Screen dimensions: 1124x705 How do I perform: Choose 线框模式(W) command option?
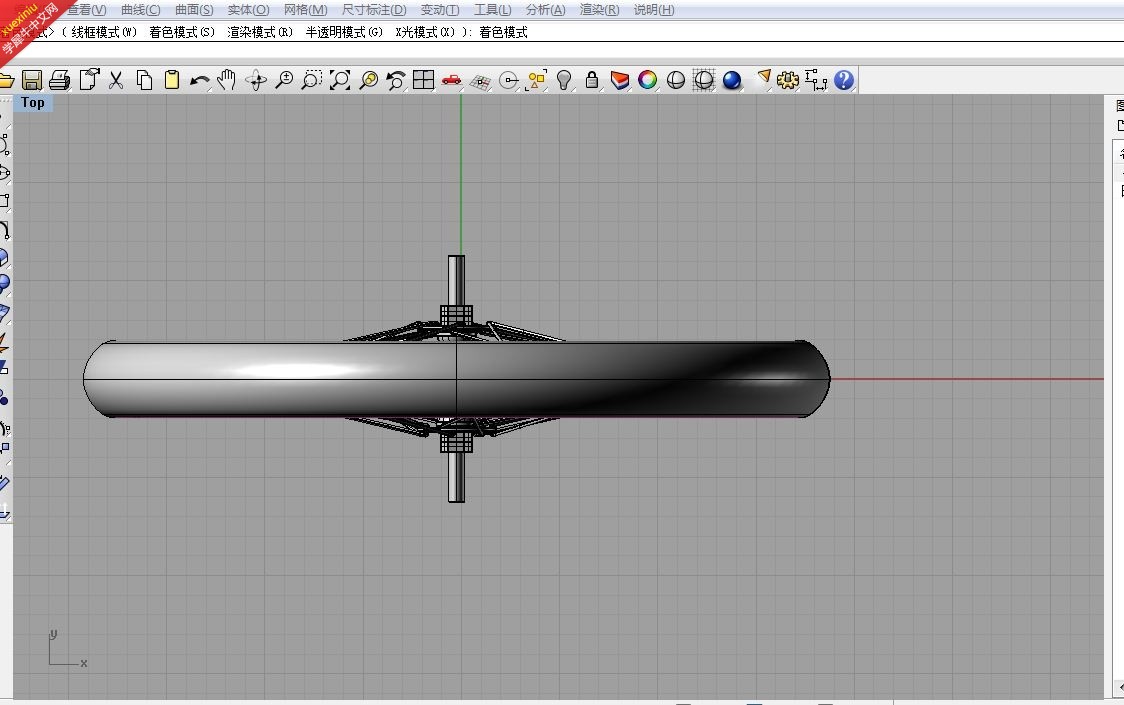(x=103, y=32)
